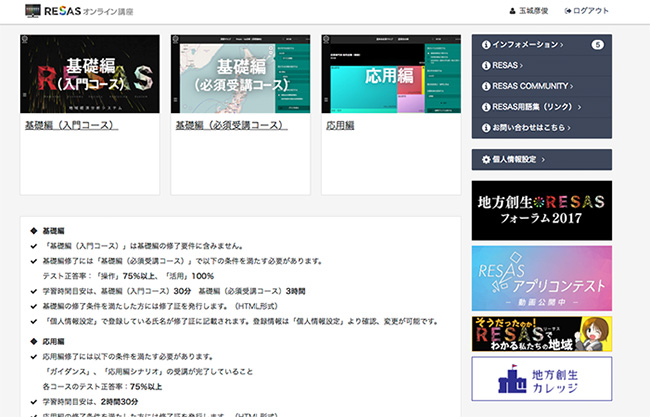
Task: Open the RESAS sidebar menu item
Action: click(x=542, y=65)
